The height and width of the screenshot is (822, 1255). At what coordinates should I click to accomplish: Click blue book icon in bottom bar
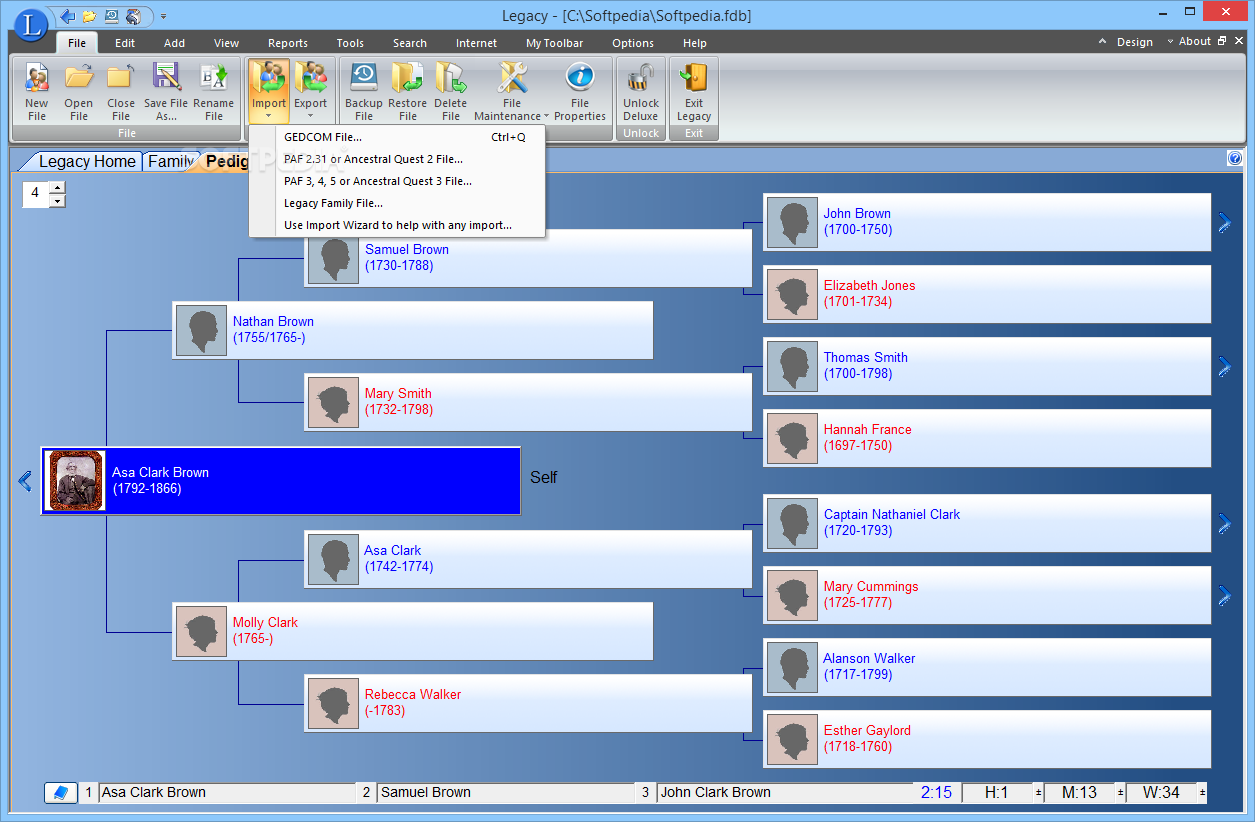click(61, 792)
